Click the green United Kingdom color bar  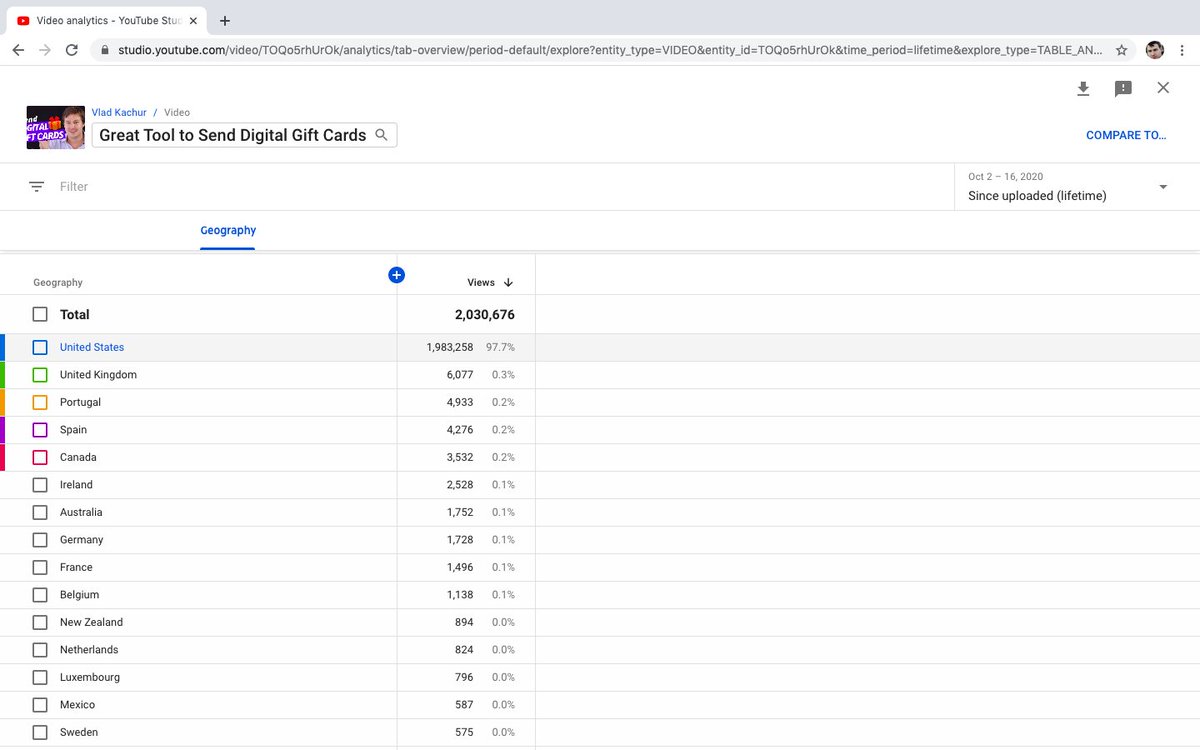coord(3,375)
